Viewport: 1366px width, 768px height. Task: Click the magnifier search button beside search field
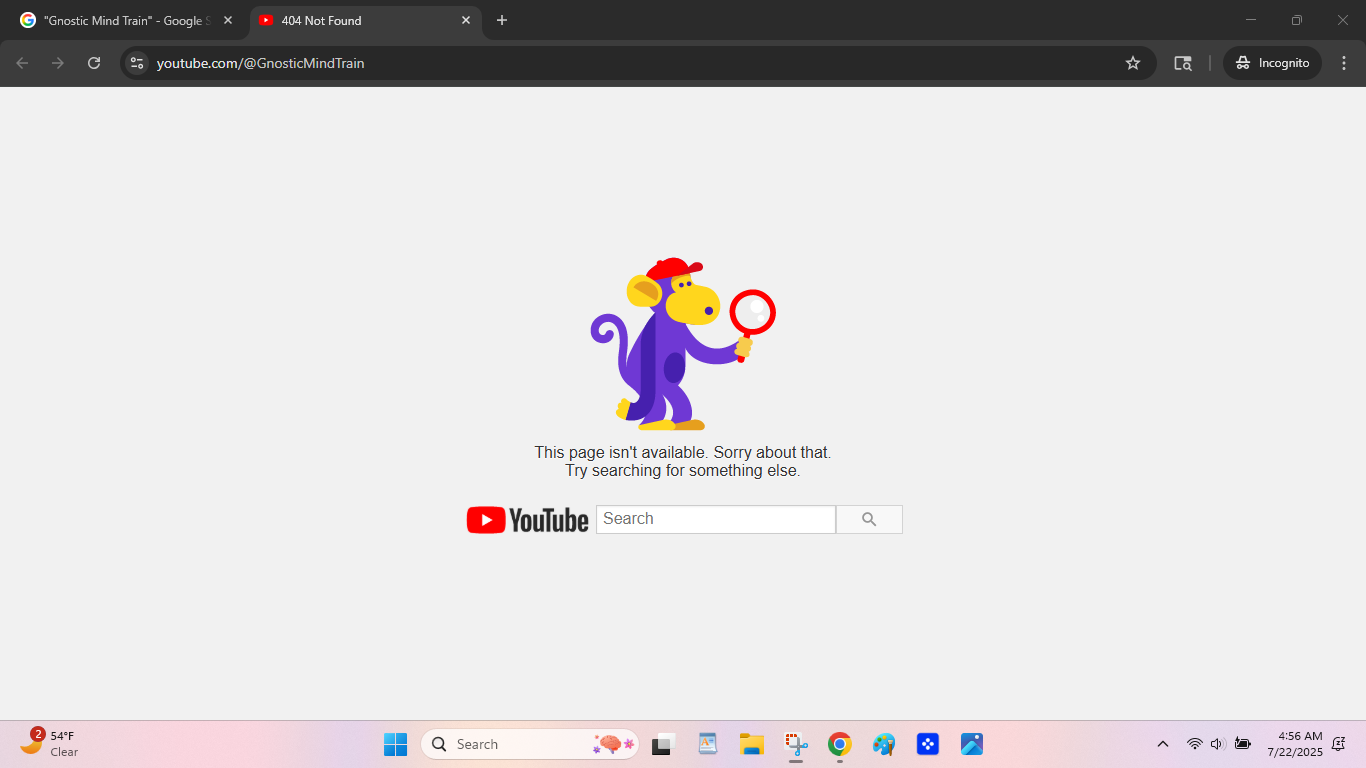pyautogui.click(x=869, y=519)
